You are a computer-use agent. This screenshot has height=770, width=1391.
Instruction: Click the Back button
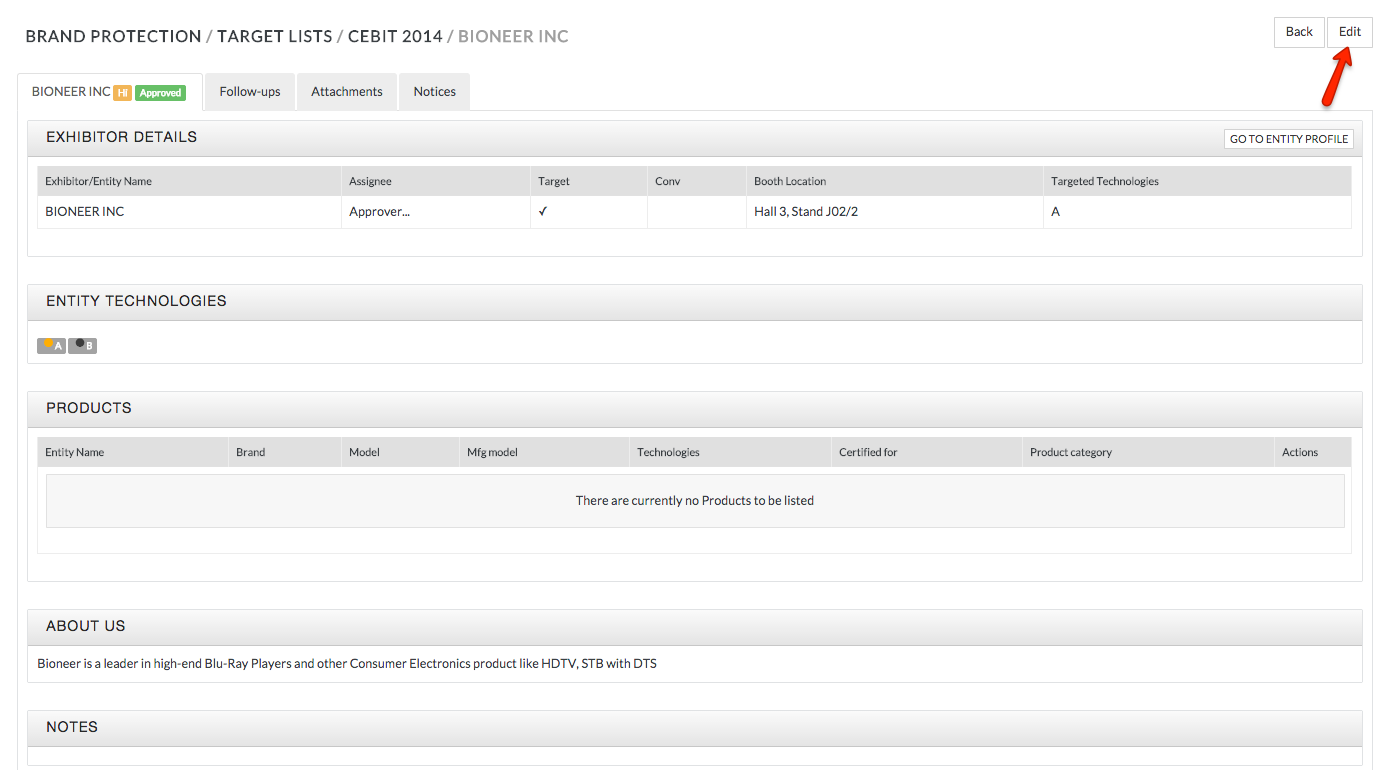[x=1298, y=31]
